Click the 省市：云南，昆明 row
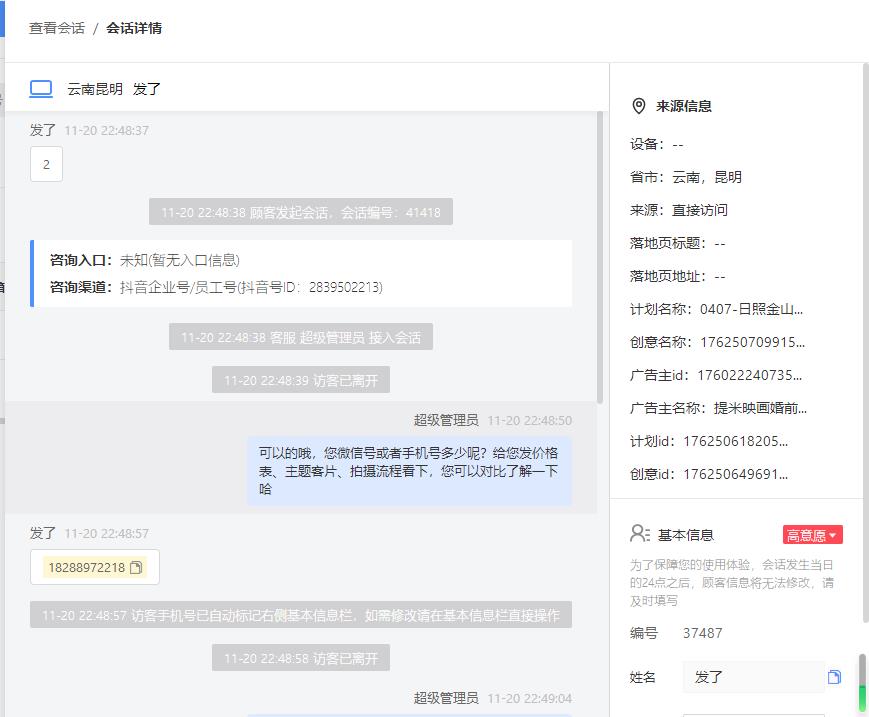The height and width of the screenshot is (717, 869). (686, 177)
